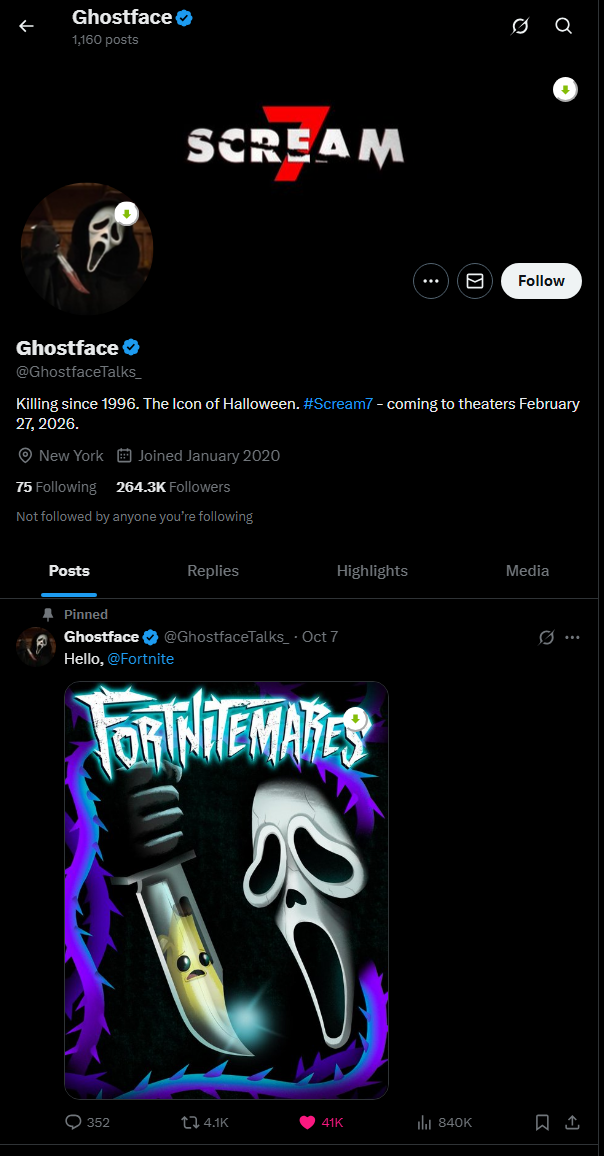Repost the pinned Fortnitemares post
Screen dimensions: 604x1156
point(205,1122)
